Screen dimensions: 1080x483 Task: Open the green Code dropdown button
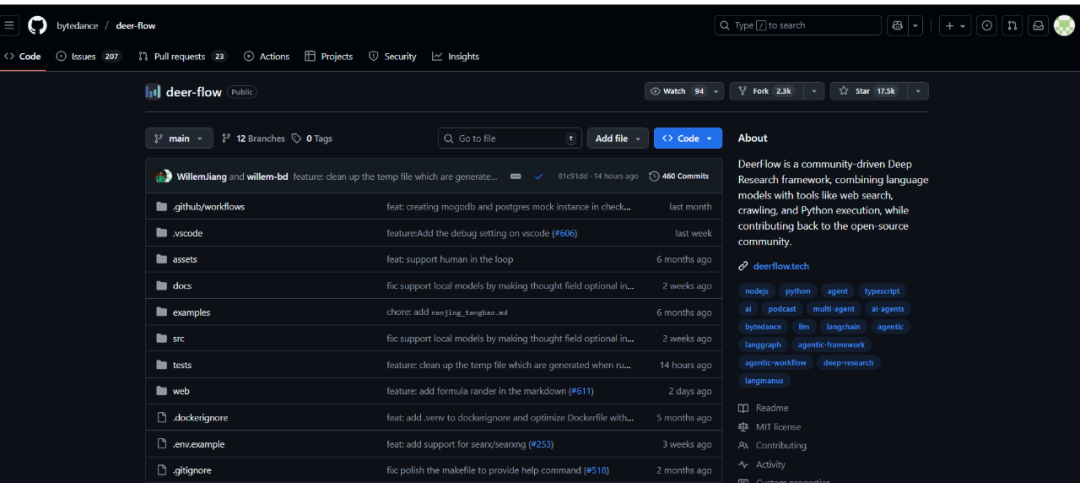tap(688, 138)
